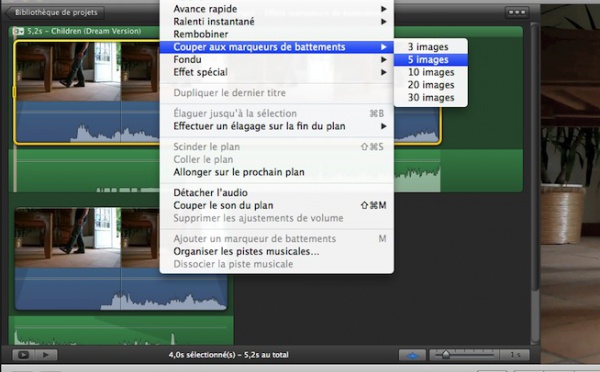Open the Children music track action menu icon
This screenshot has width=600, height=372.
coord(18,31)
